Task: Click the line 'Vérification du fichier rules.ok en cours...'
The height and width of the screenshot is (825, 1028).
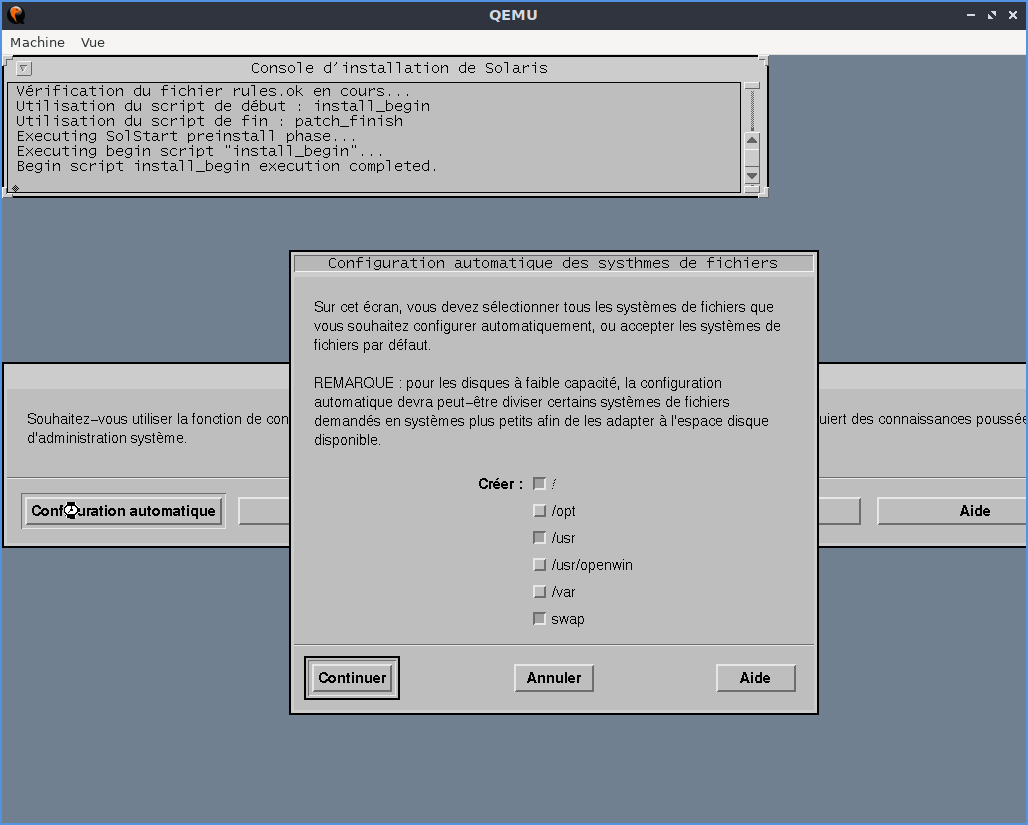Action: (214, 91)
